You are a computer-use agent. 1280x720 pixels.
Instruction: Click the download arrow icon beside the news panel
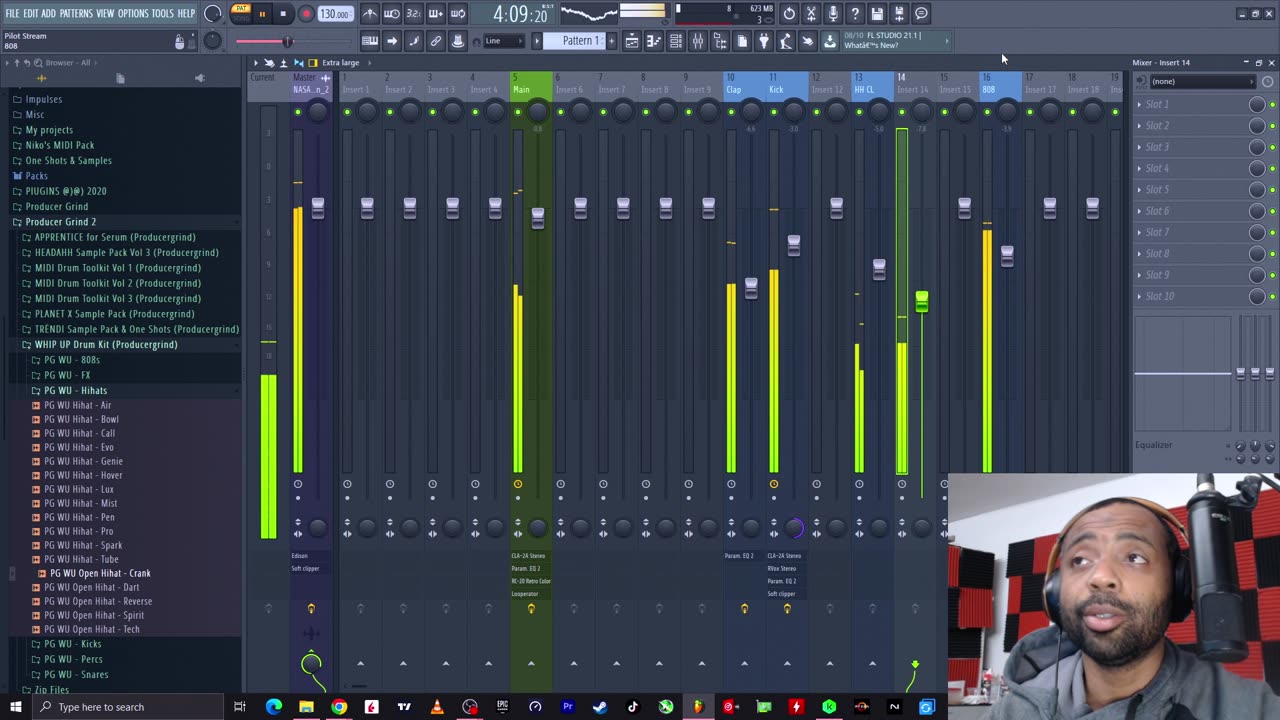tap(829, 41)
